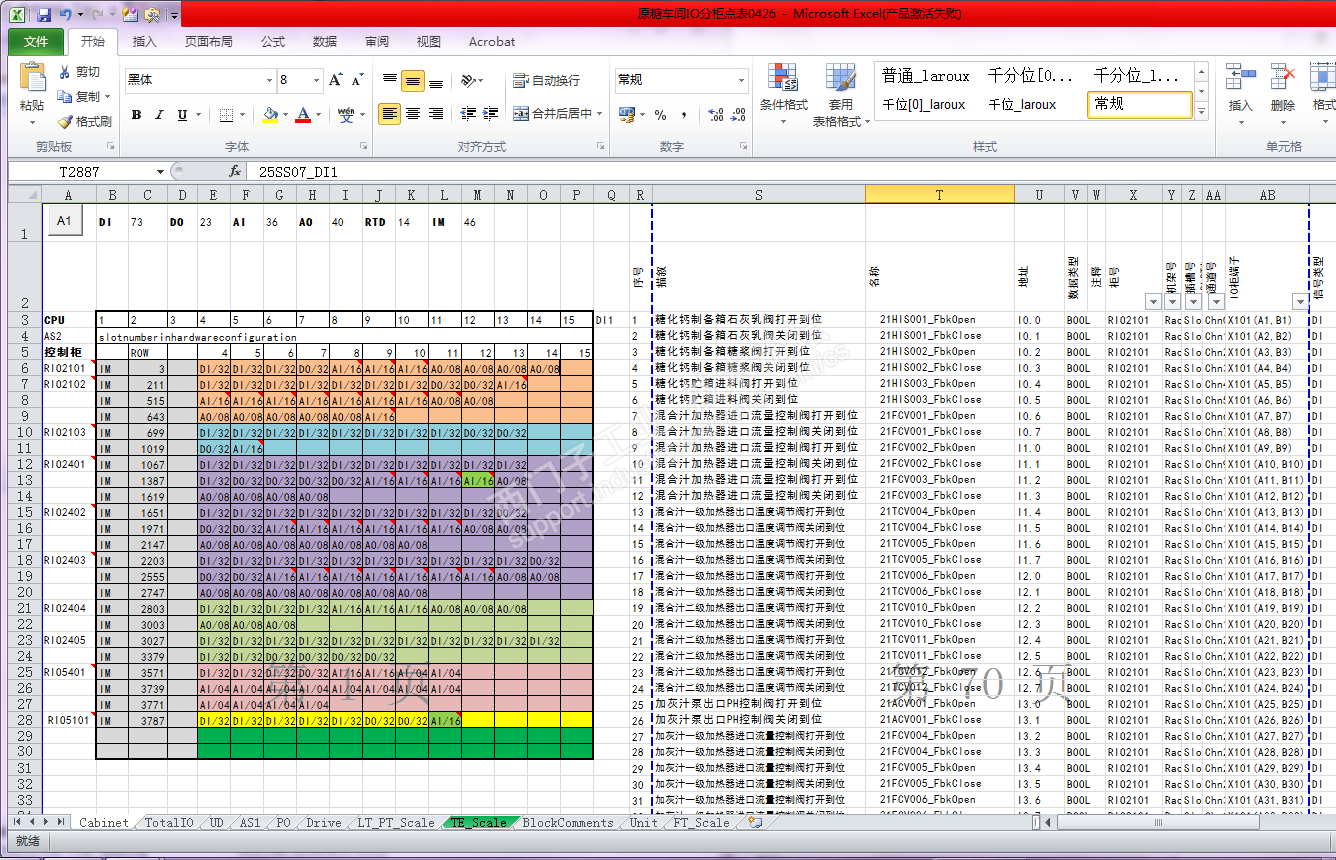Open the font name dropdown showing 黑体

pyautogui.click(x=269, y=80)
